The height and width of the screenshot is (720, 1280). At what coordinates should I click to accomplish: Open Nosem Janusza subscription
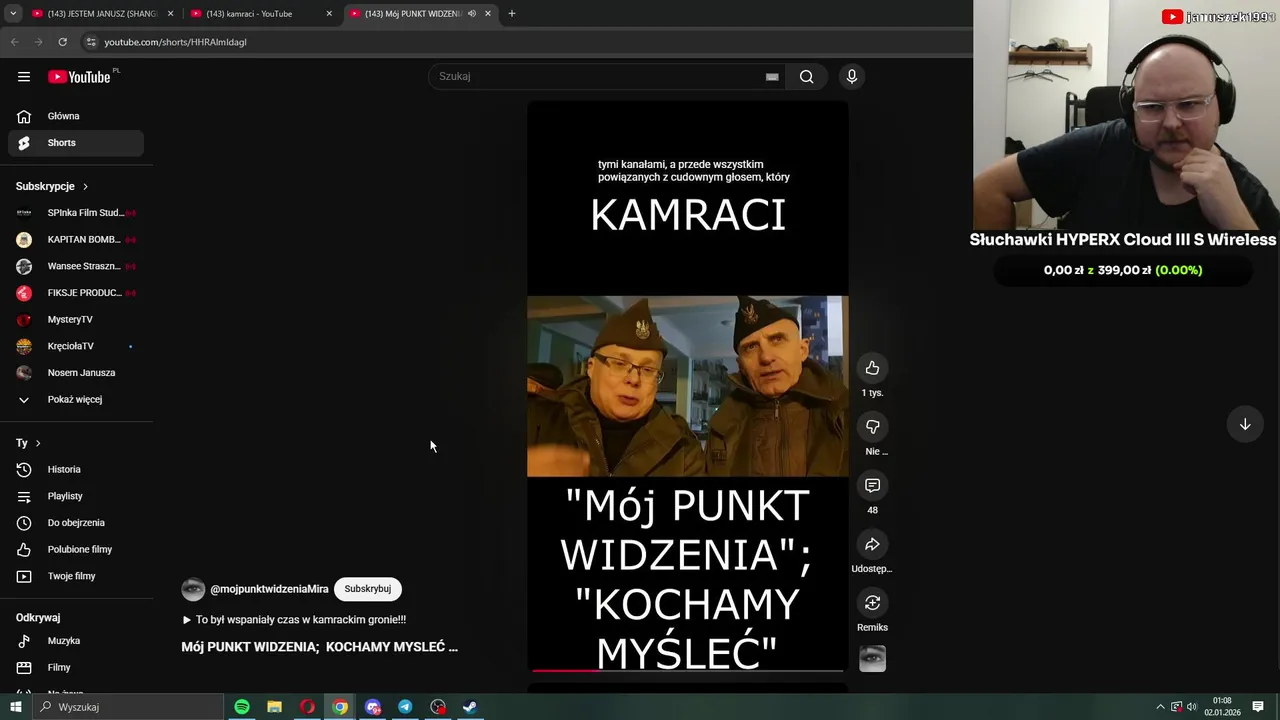click(x=76, y=373)
